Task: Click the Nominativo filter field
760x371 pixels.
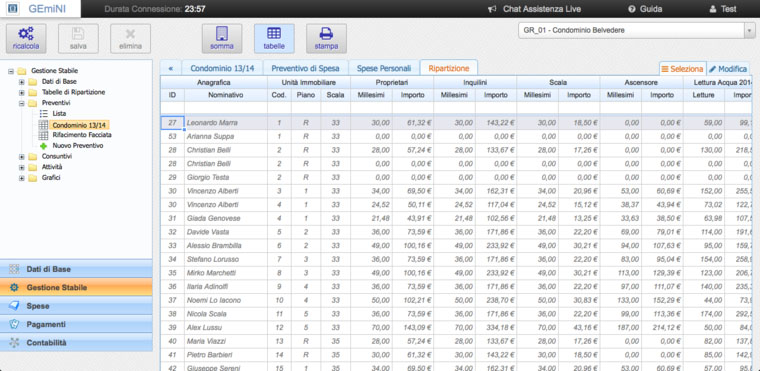Action: pos(226,108)
